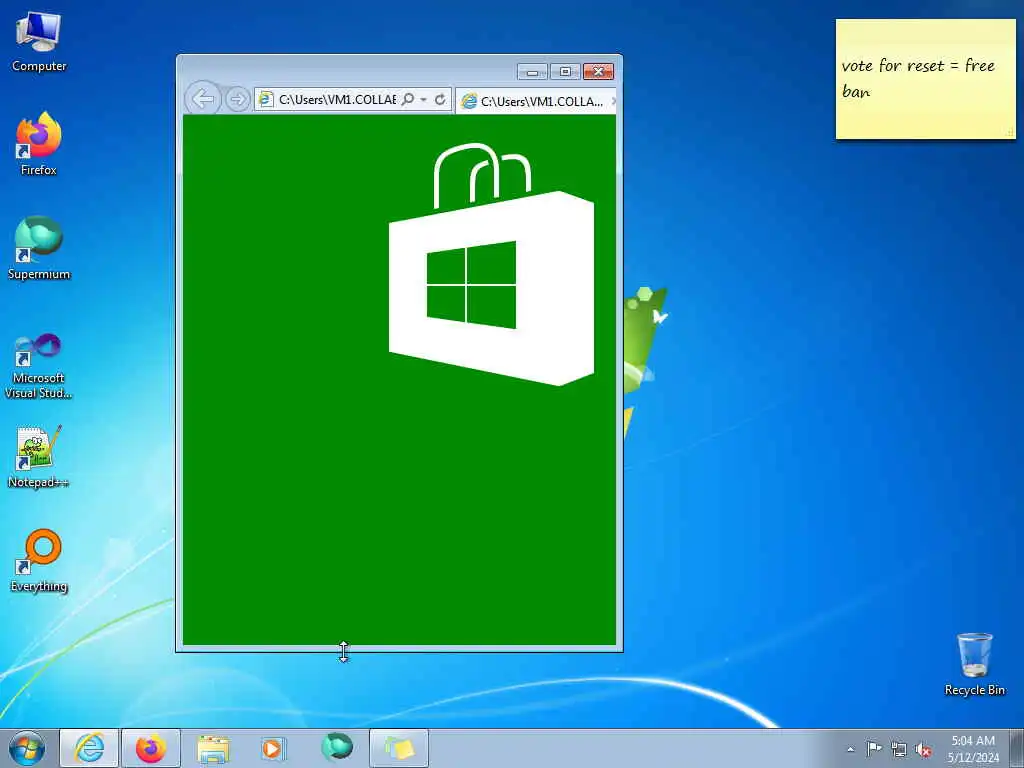
Task: Open Windows Explorer from the taskbar
Action: pos(213,748)
